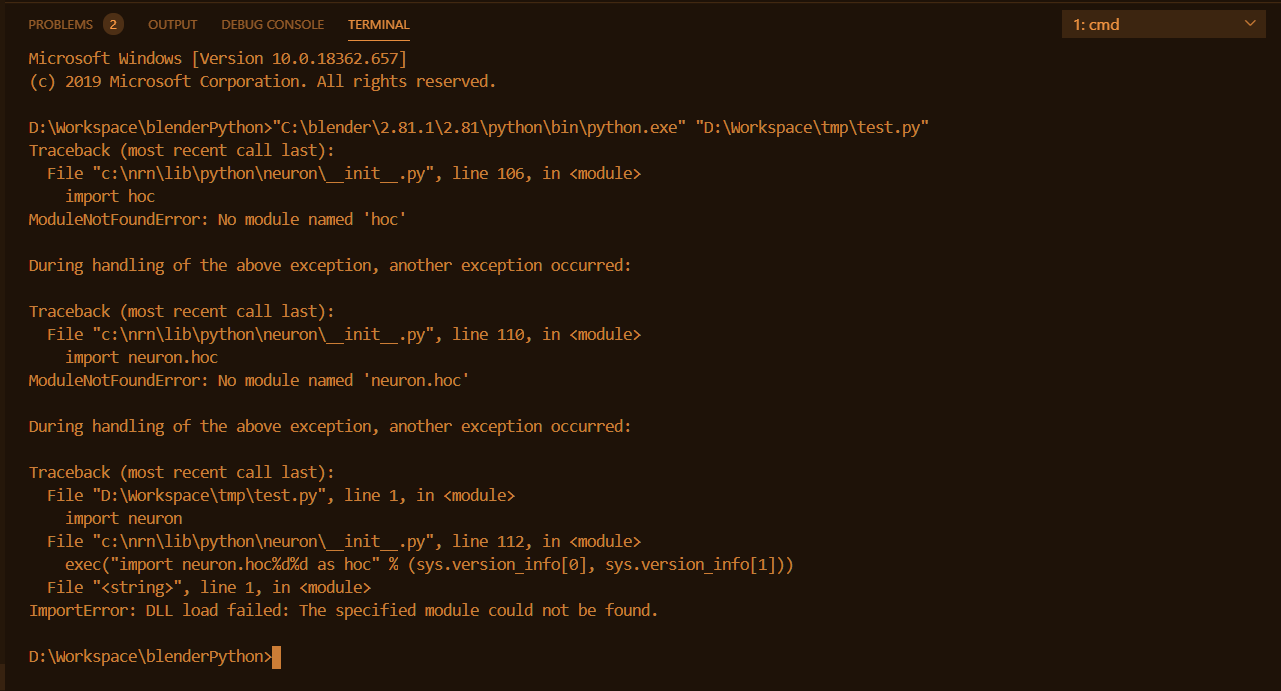The height and width of the screenshot is (691, 1281).
Task: Click the "import neuron.hoc" statement text
Action: point(142,356)
